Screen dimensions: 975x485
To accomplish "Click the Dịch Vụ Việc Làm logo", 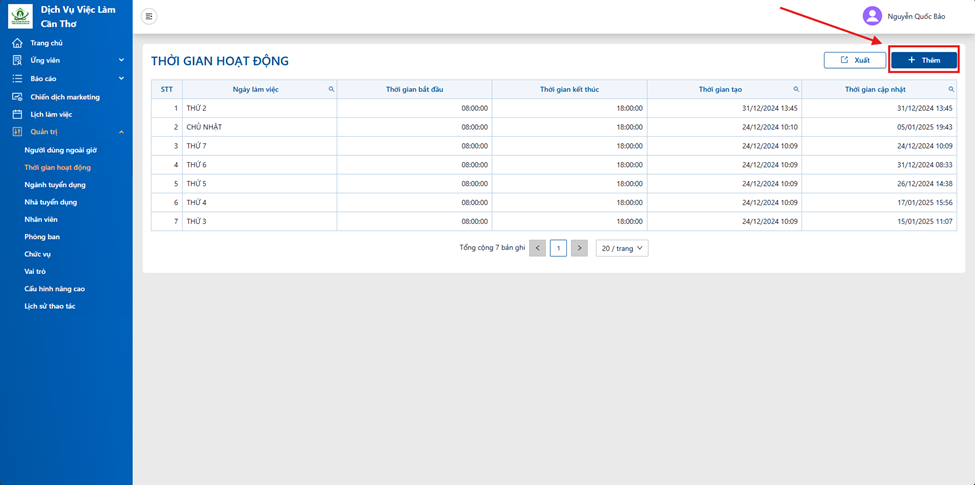I will (20, 17).
